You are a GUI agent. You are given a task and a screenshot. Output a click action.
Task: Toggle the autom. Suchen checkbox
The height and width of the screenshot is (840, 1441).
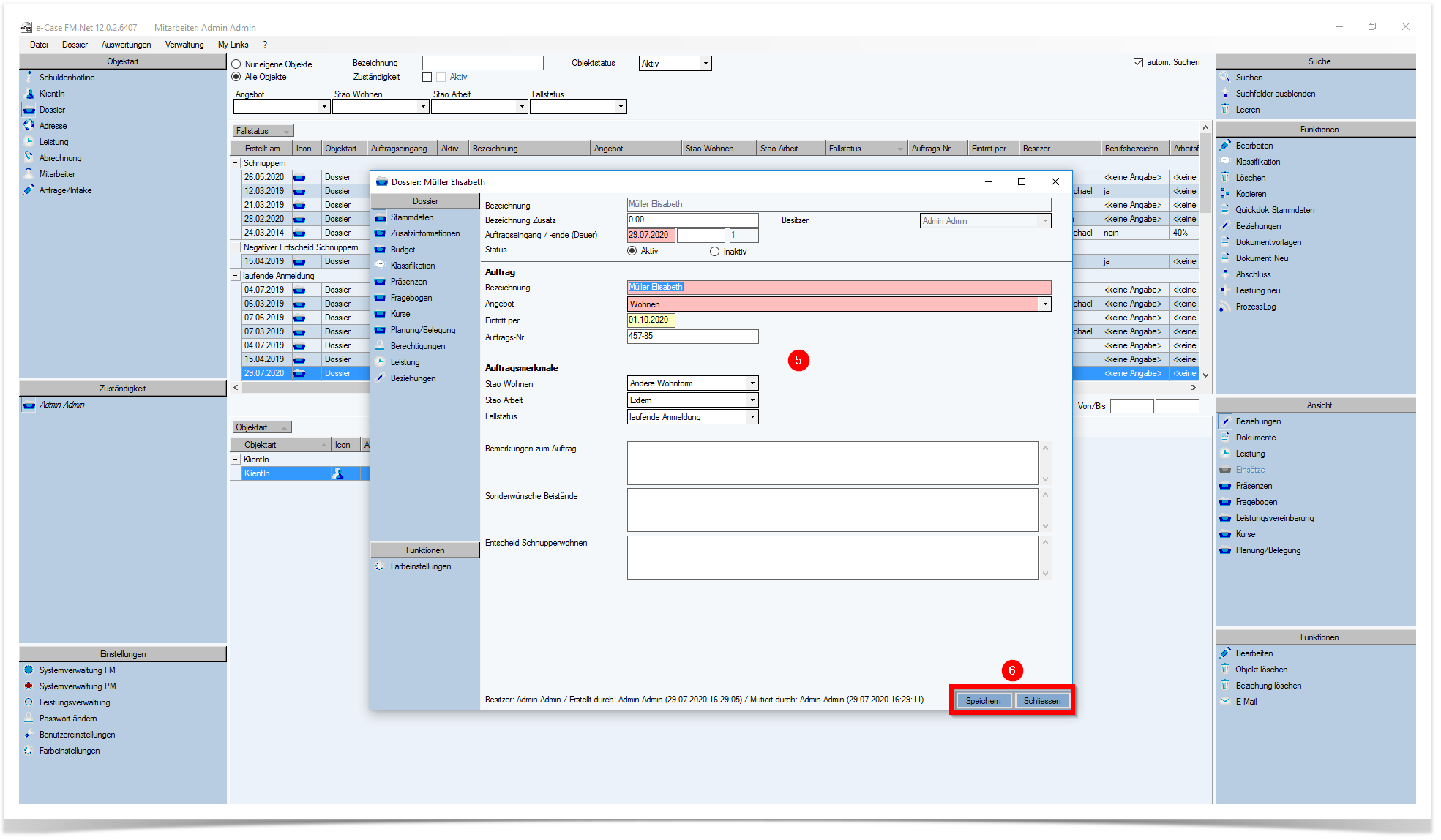point(1139,62)
